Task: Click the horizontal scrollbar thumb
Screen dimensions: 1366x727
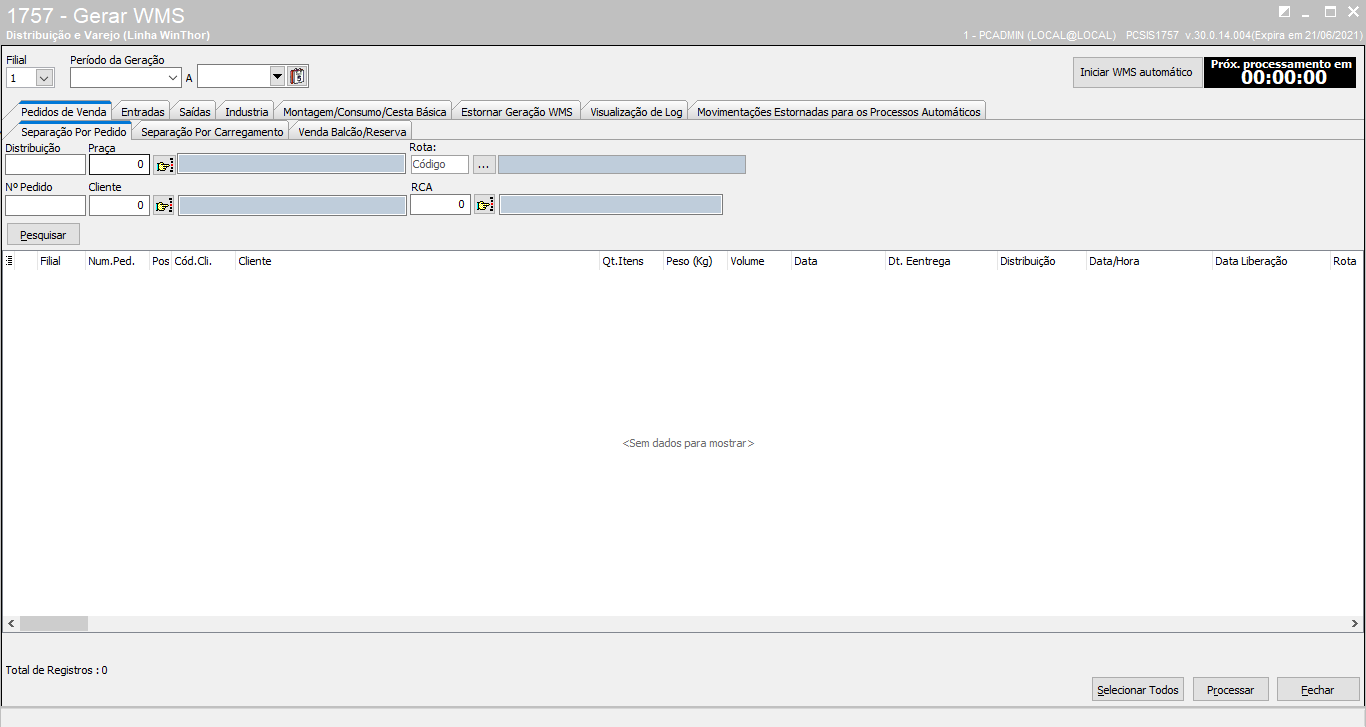Action: [x=54, y=623]
